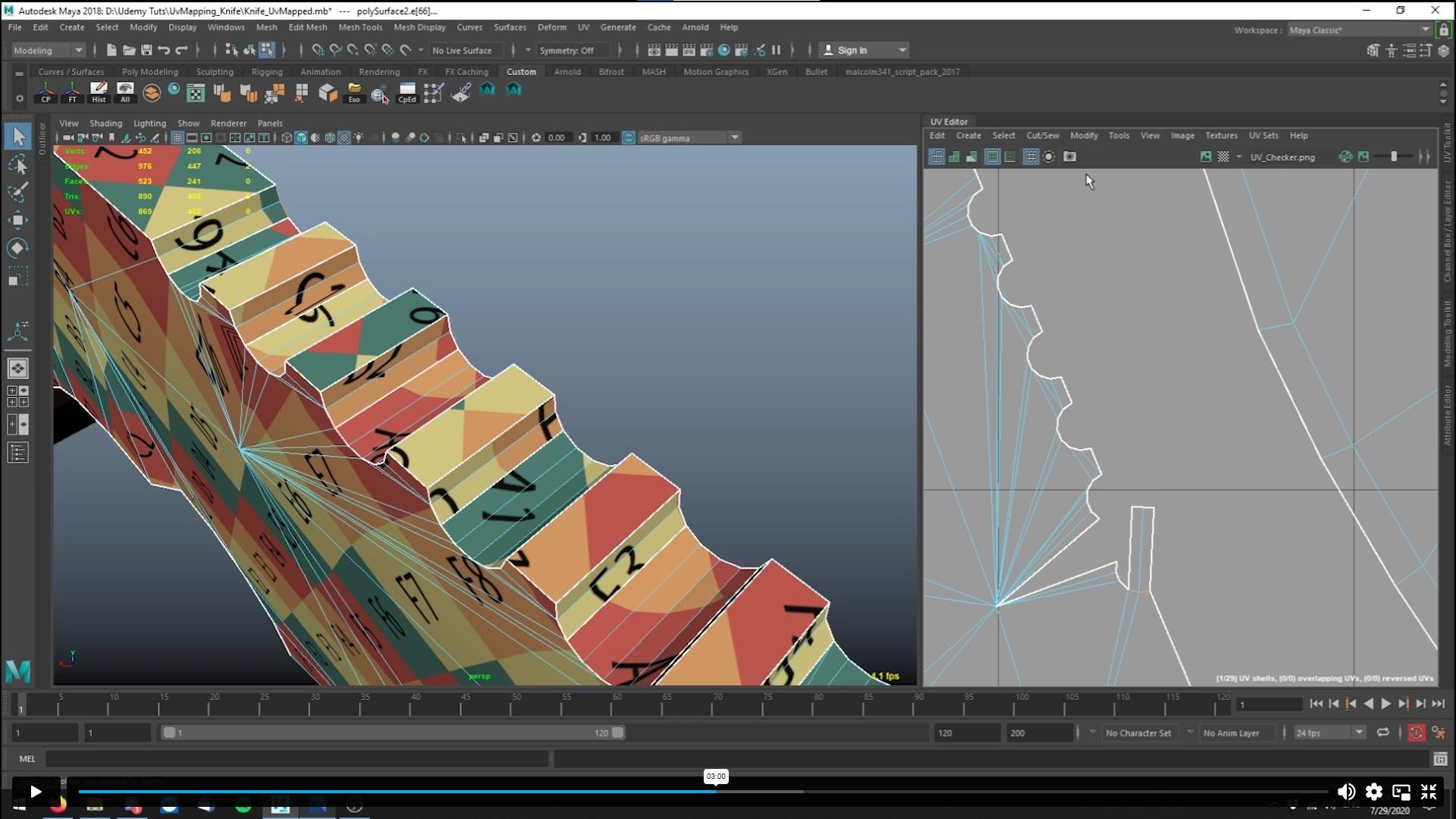Choose the Rotate tool in toolbox

(x=18, y=249)
